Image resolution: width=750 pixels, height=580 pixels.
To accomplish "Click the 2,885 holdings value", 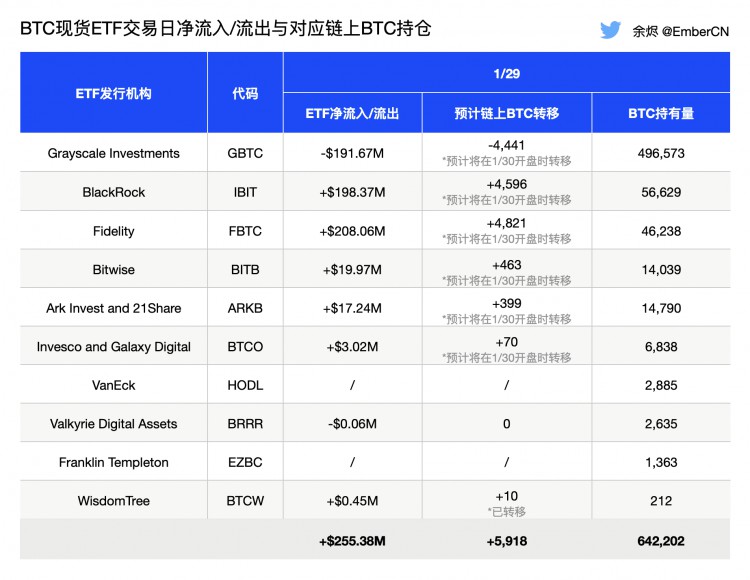I will point(661,385).
